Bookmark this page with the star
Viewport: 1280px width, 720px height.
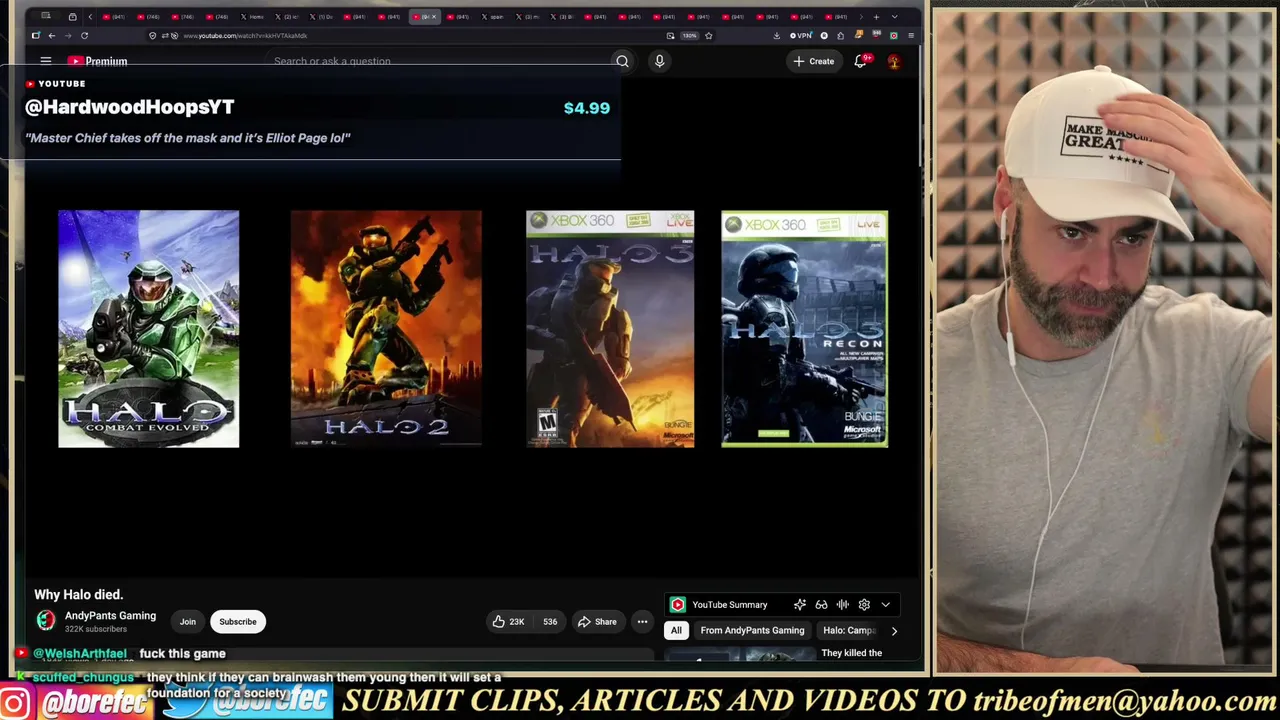pyautogui.click(x=708, y=36)
